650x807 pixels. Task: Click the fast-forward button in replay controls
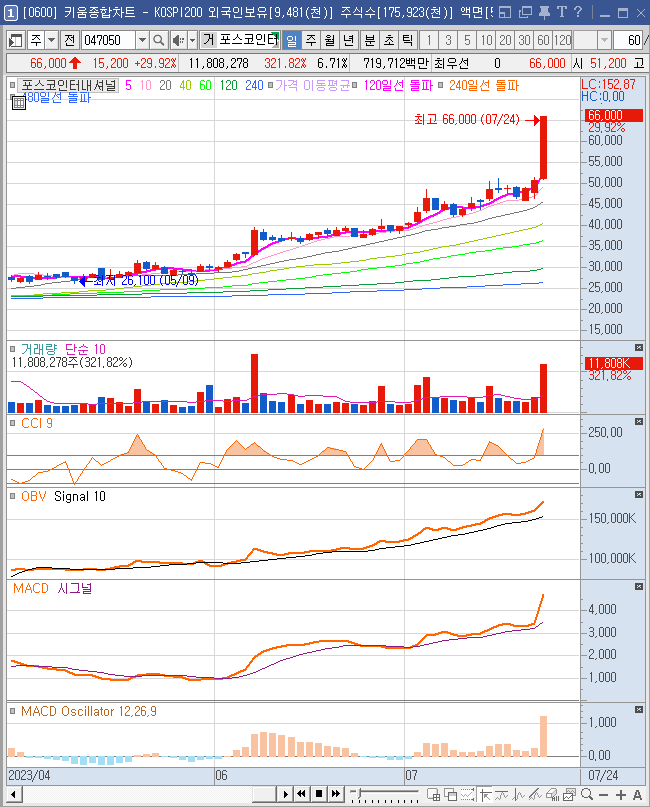pyautogui.click(x=336, y=794)
